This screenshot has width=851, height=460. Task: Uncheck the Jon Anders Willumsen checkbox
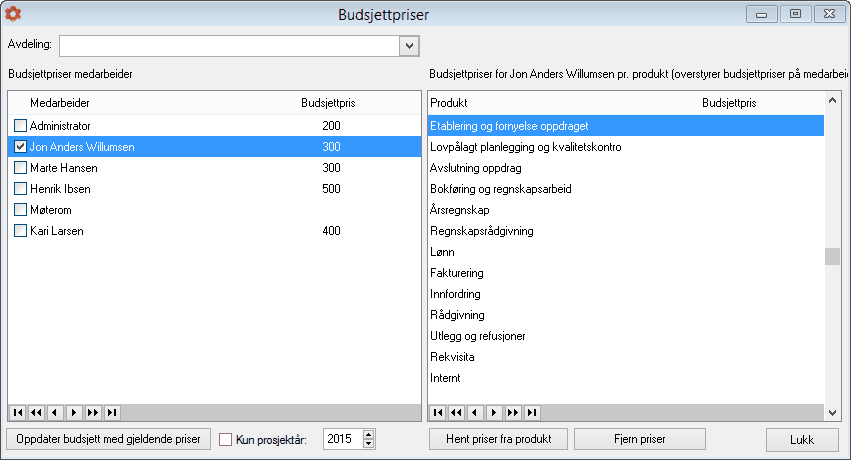pos(20,146)
